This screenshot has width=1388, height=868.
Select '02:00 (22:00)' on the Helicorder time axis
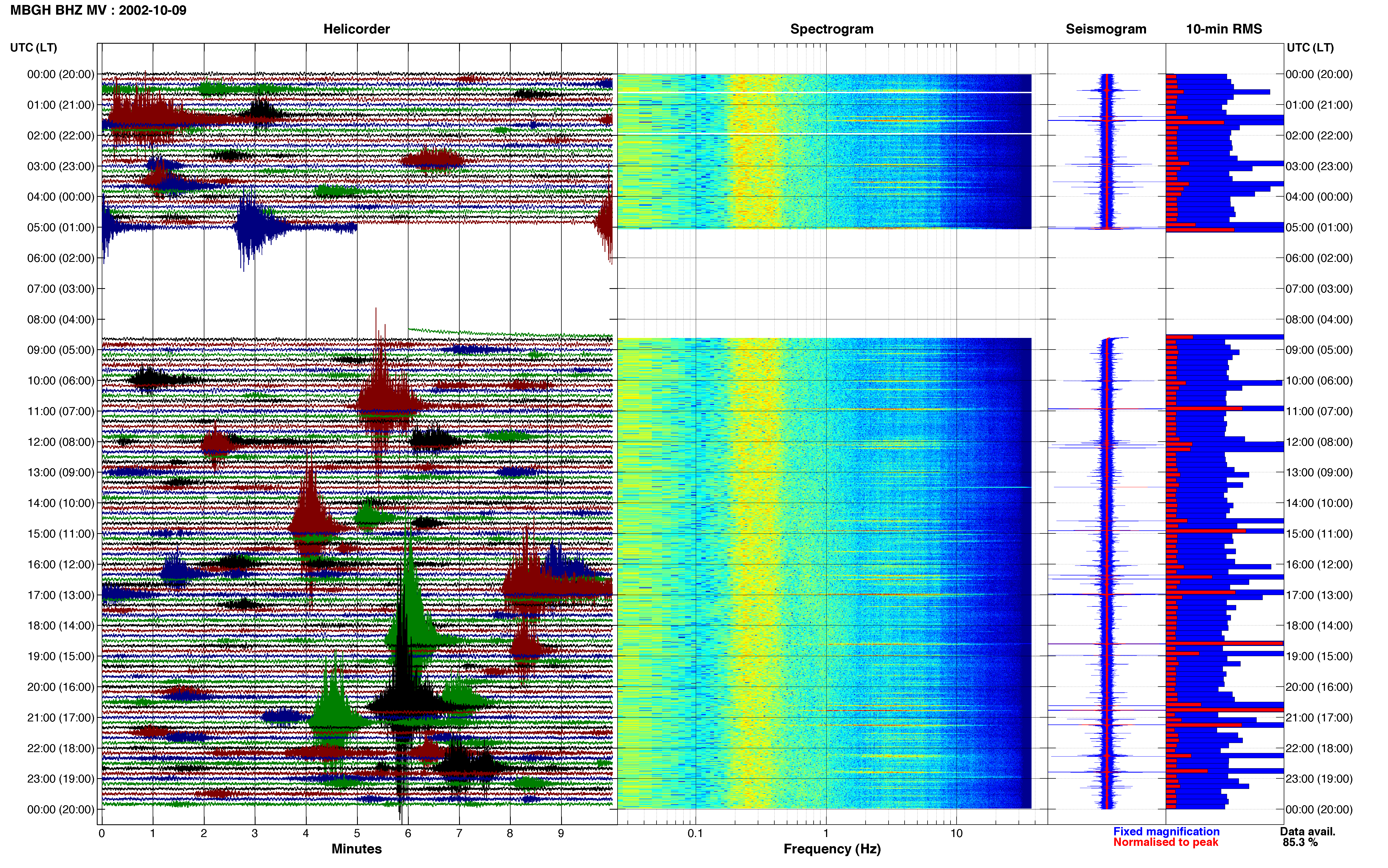tap(61, 135)
